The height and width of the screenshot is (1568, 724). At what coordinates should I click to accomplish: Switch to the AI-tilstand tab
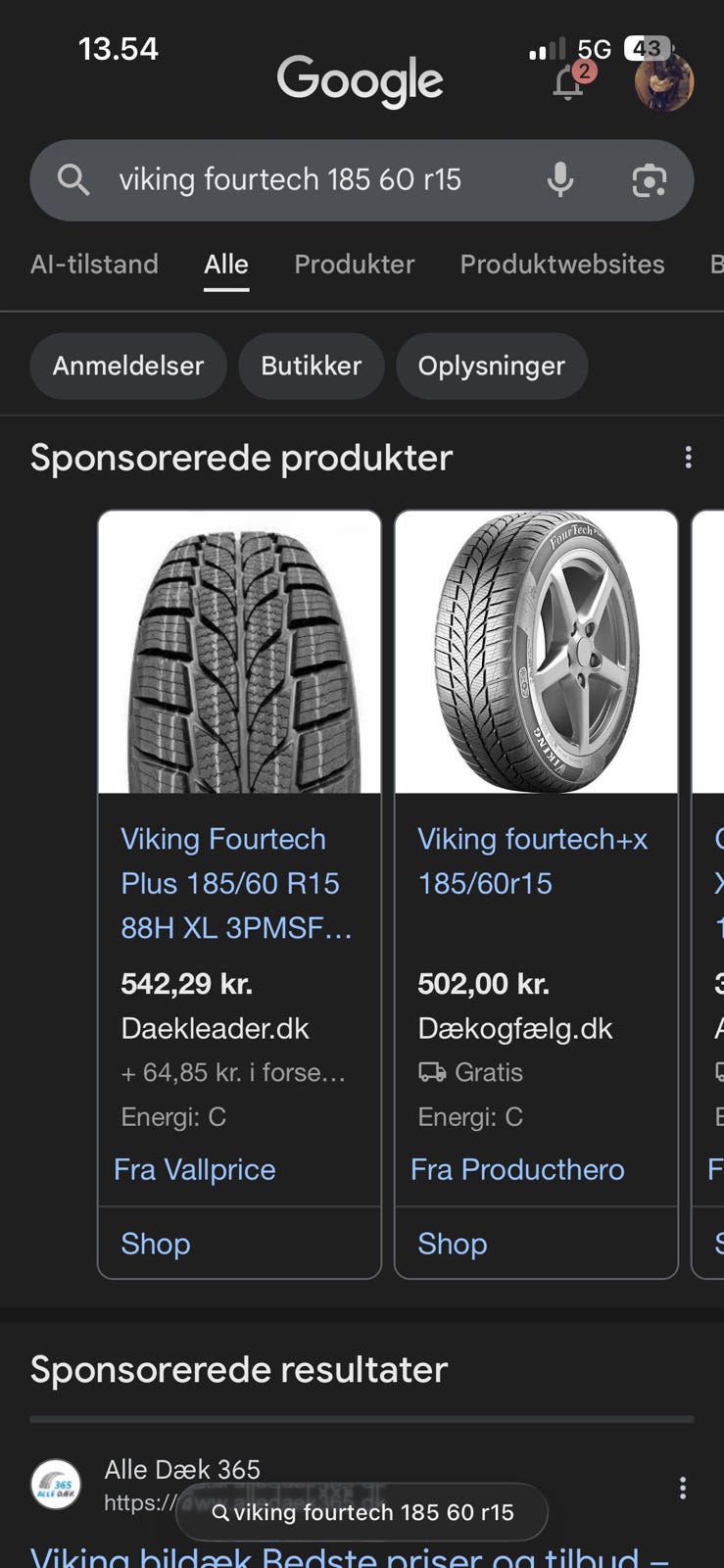[94, 265]
